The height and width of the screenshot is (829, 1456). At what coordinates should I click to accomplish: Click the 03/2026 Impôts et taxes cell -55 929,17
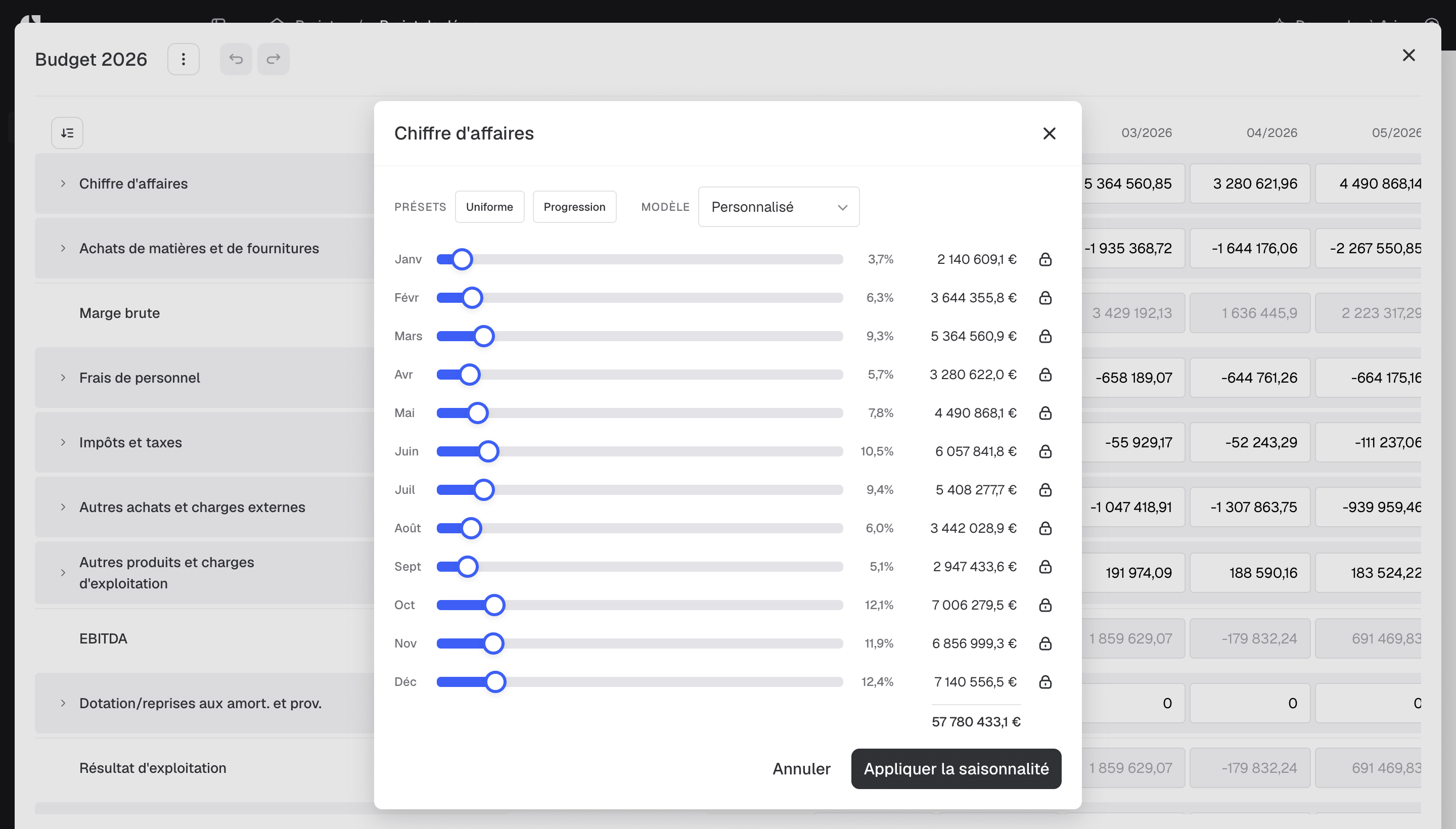[x=1132, y=442]
